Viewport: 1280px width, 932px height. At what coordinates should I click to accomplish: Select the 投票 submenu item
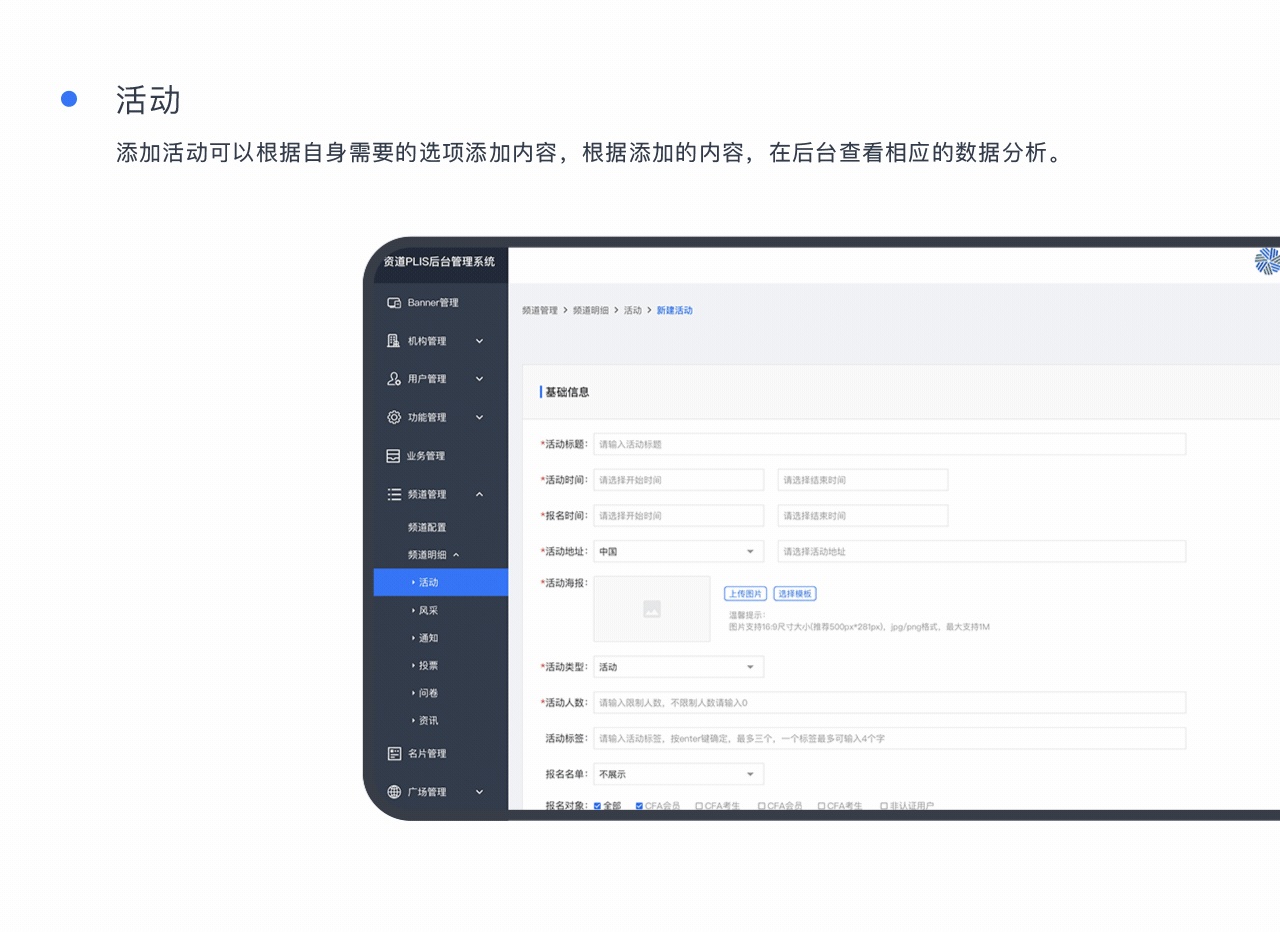[x=428, y=665]
